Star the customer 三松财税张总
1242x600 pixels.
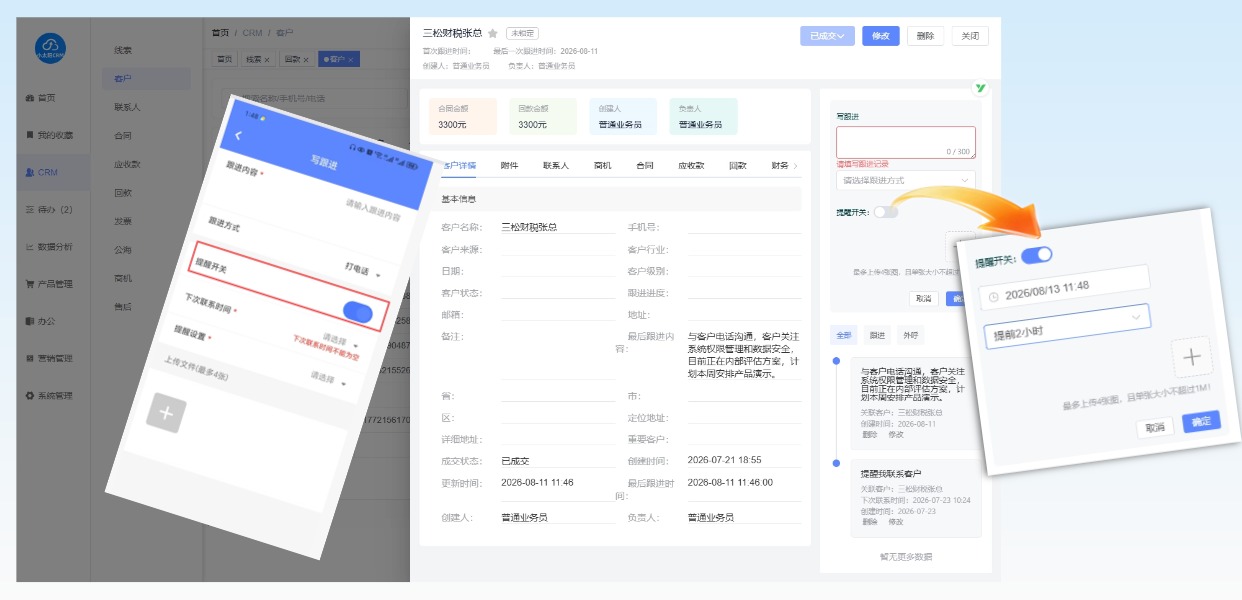492,33
